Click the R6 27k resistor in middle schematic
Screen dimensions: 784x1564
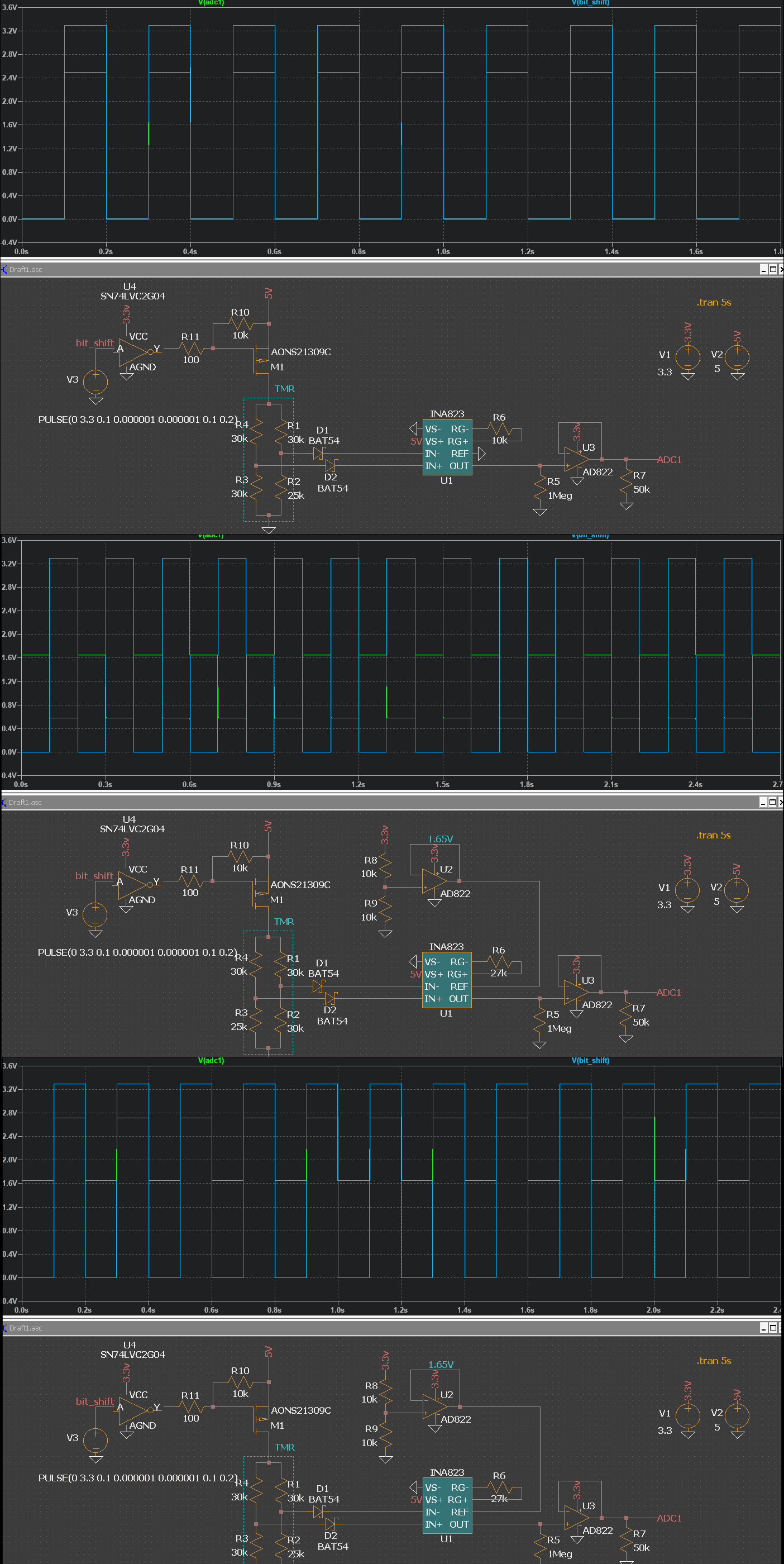tap(498, 962)
